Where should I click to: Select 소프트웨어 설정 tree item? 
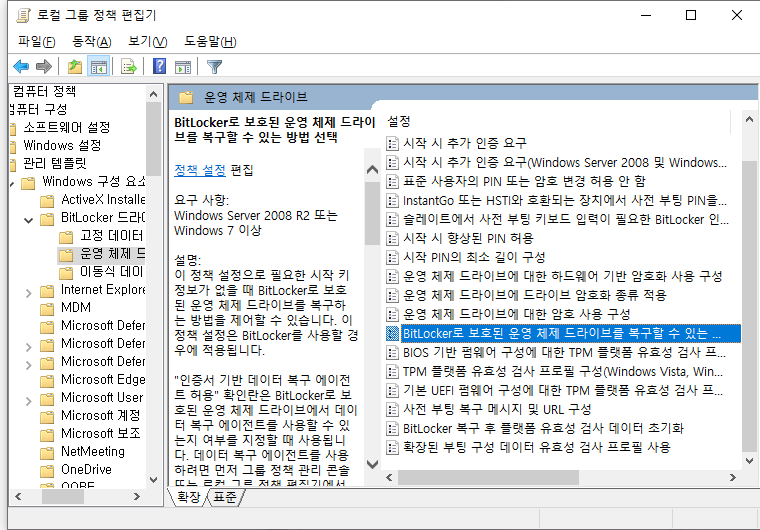pyautogui.click(x=66, y=128)
